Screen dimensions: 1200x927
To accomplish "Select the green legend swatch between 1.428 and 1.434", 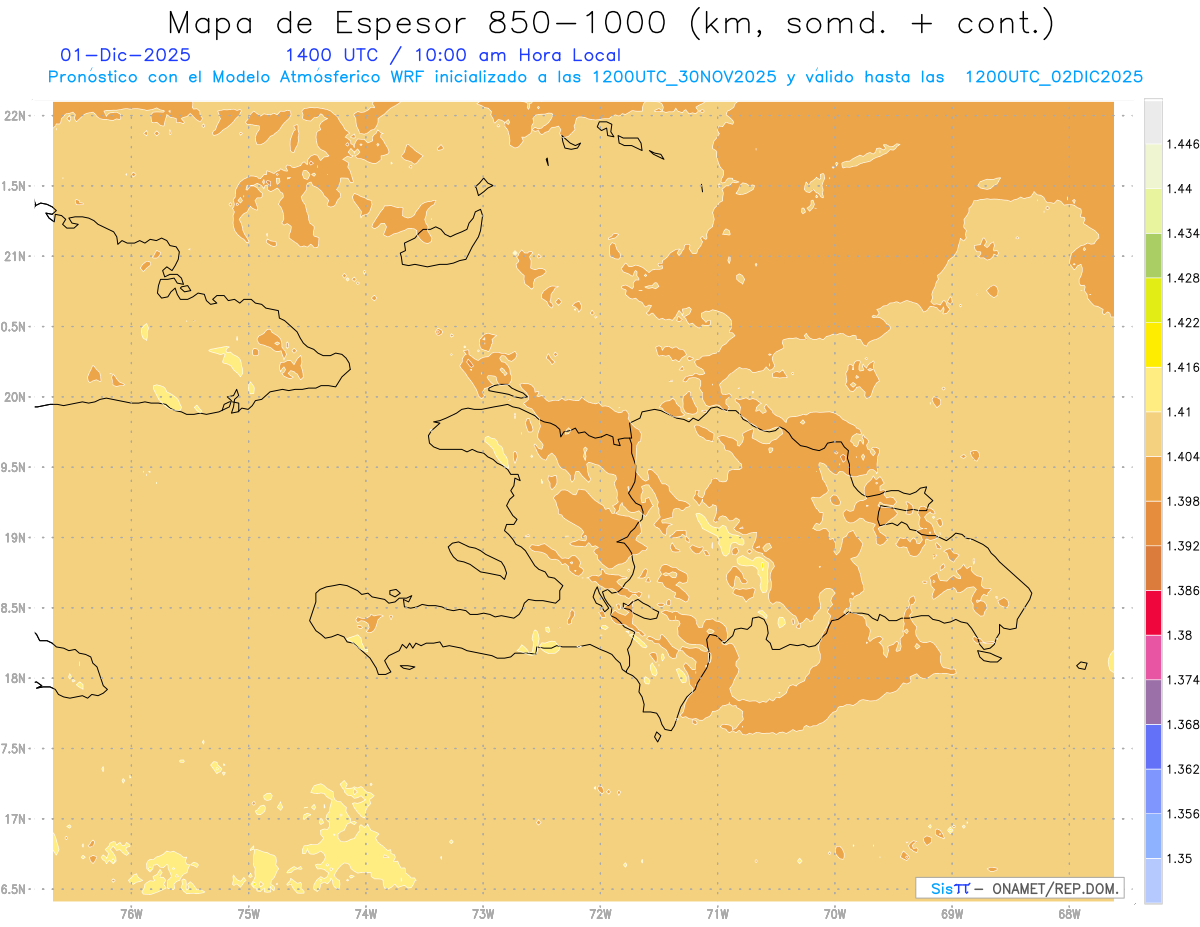I will pyautogui.click(x=1153, y=255).
